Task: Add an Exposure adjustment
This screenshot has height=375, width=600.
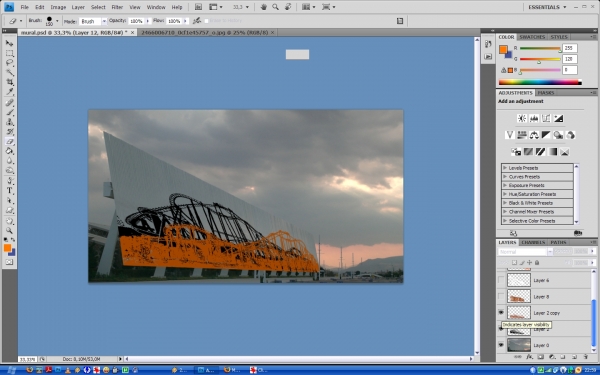Action: click(x=558, y=118)
